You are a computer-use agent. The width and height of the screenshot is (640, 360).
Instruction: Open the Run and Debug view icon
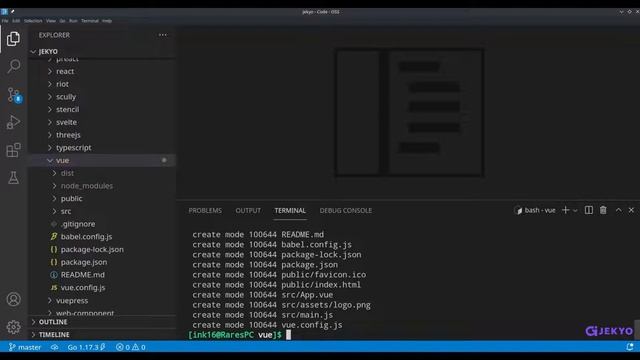click(13, 122)
